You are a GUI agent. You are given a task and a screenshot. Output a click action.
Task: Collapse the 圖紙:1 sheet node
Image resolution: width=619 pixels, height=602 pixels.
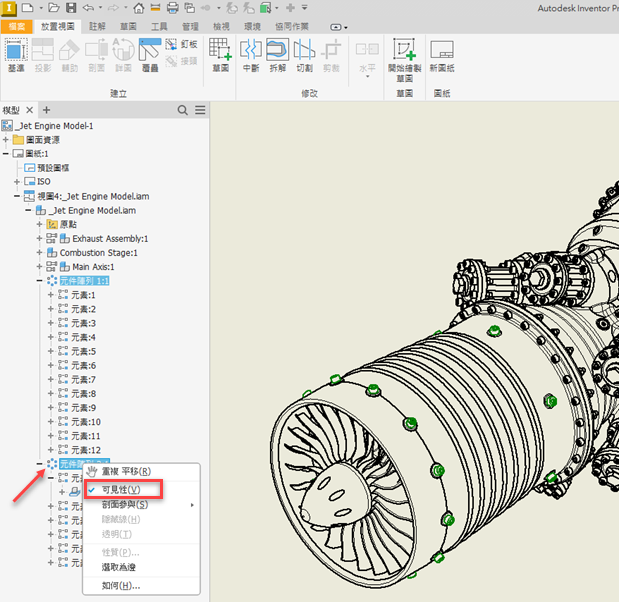click(6, 153)
